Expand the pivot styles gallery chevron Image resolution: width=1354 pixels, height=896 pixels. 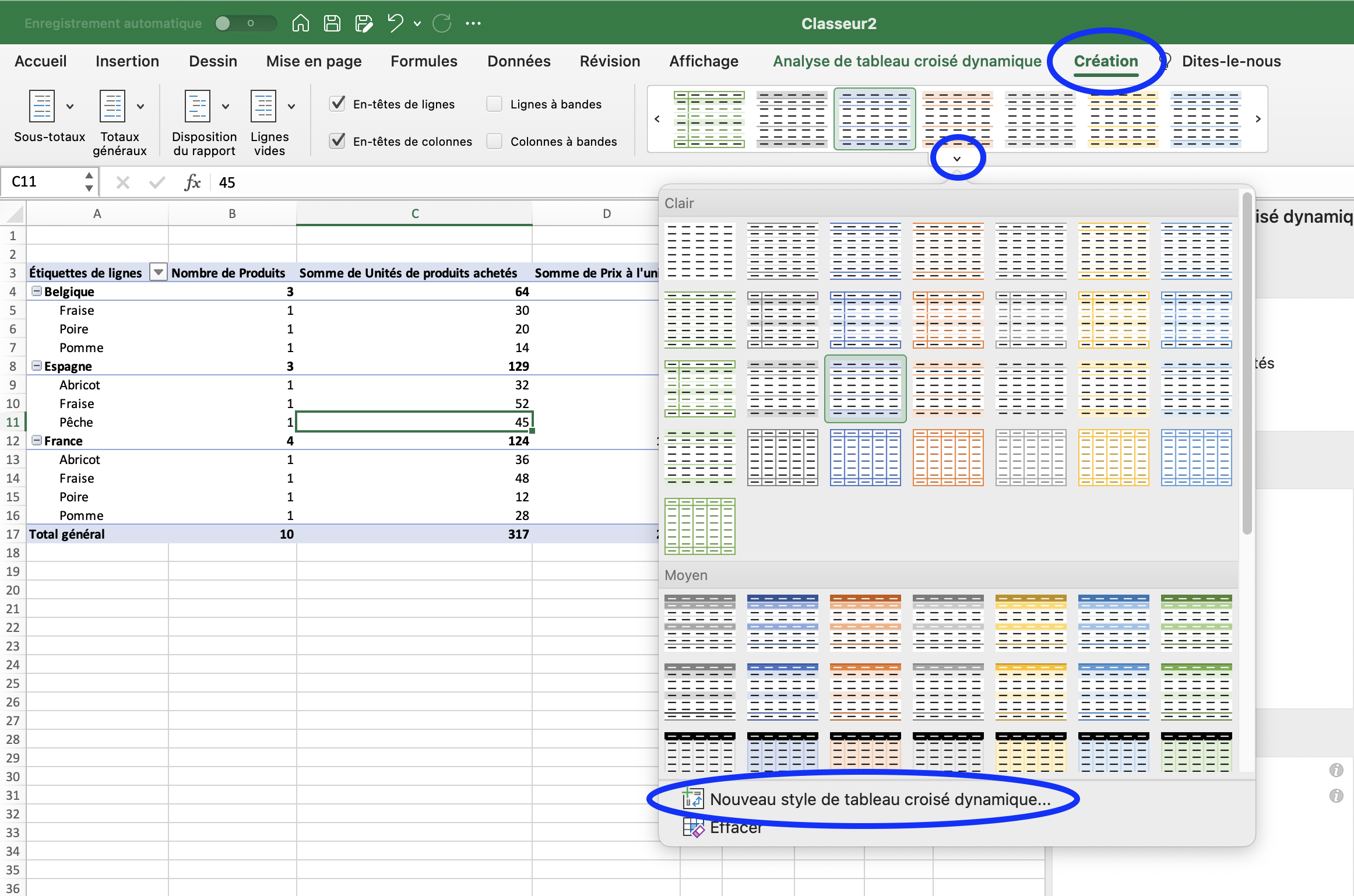(x=958, y=157)
